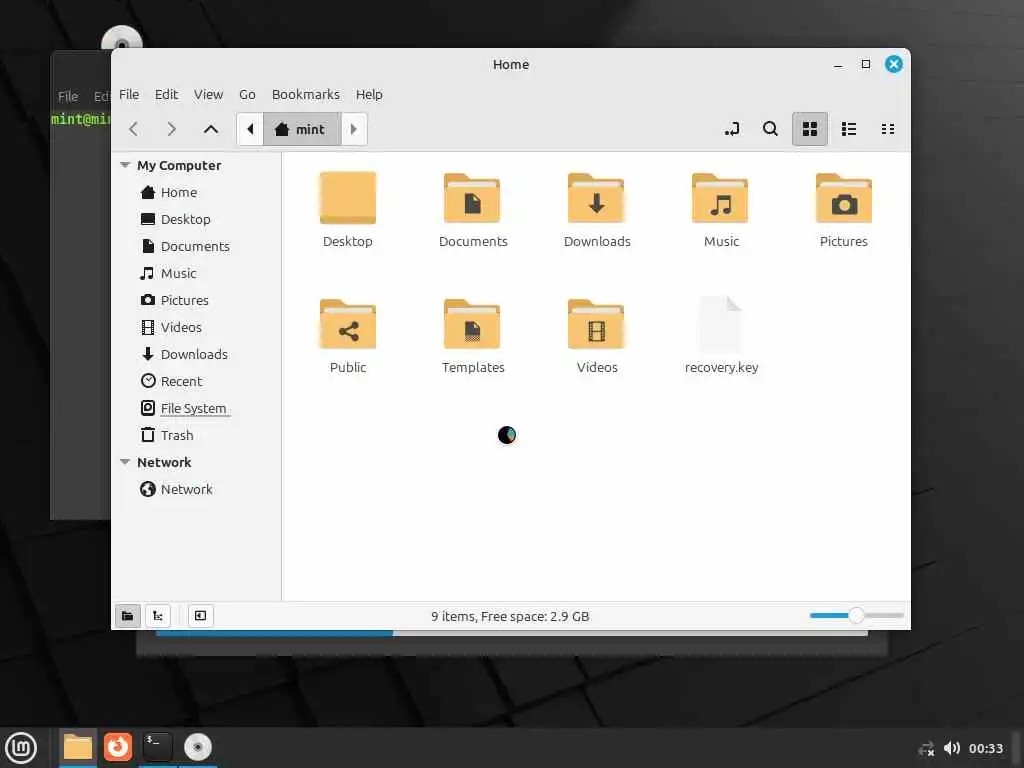
Task: Adjust the icon zoom slider
Action: tap(856, 615)
